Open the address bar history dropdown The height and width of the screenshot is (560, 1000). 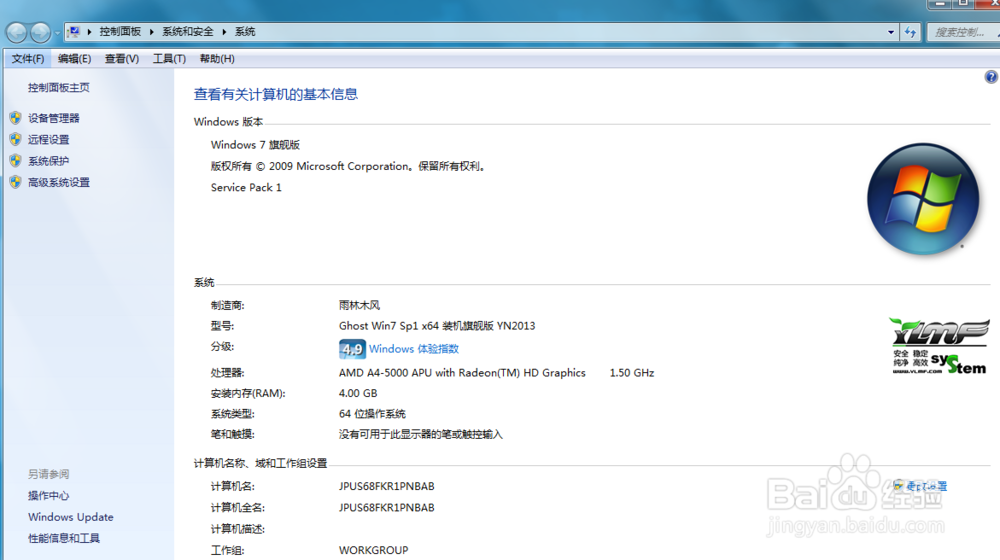891,32
